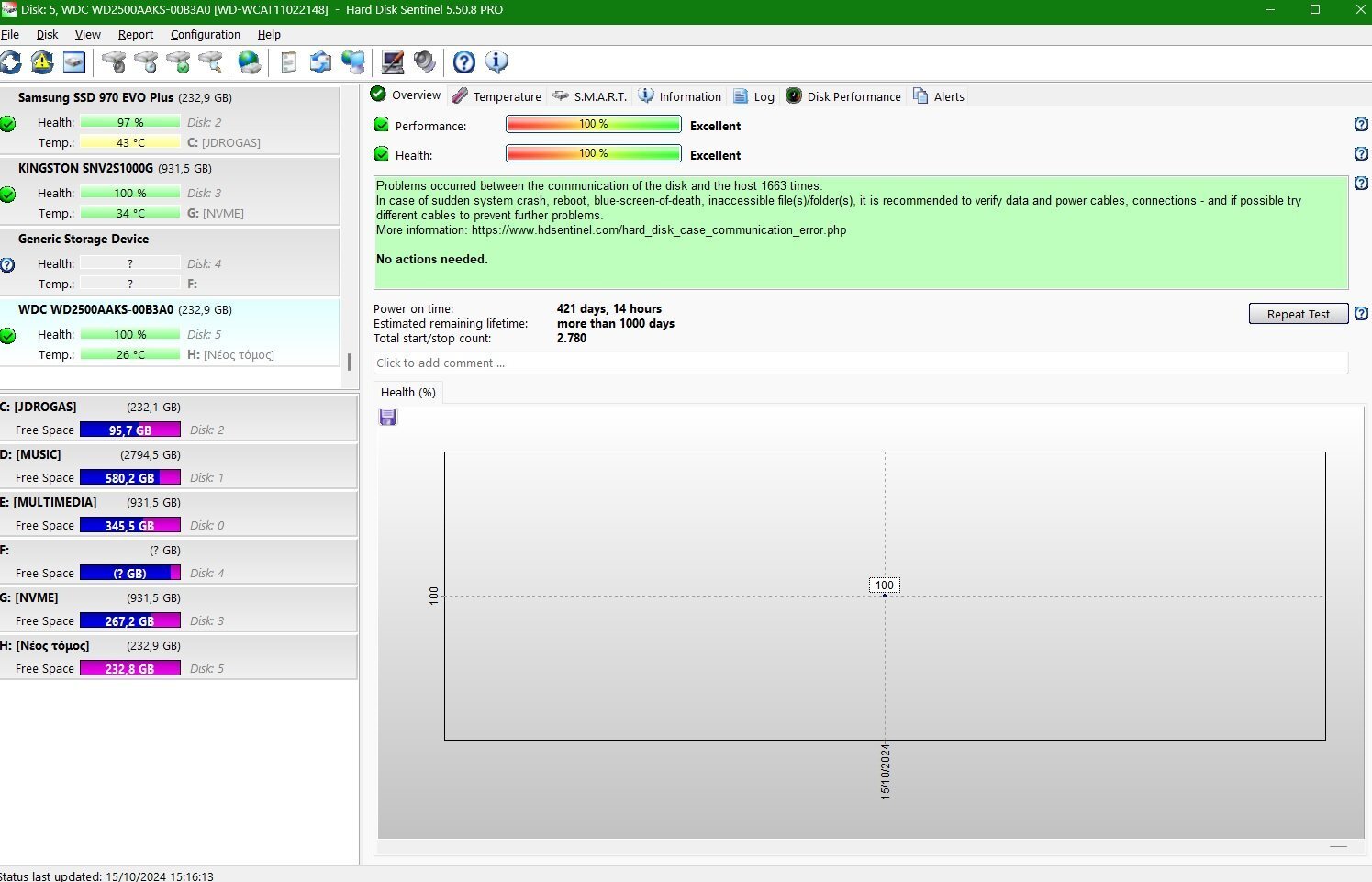Open the Report menu
Viewport: 1372px width, 882px height.
tap(136, 35)
